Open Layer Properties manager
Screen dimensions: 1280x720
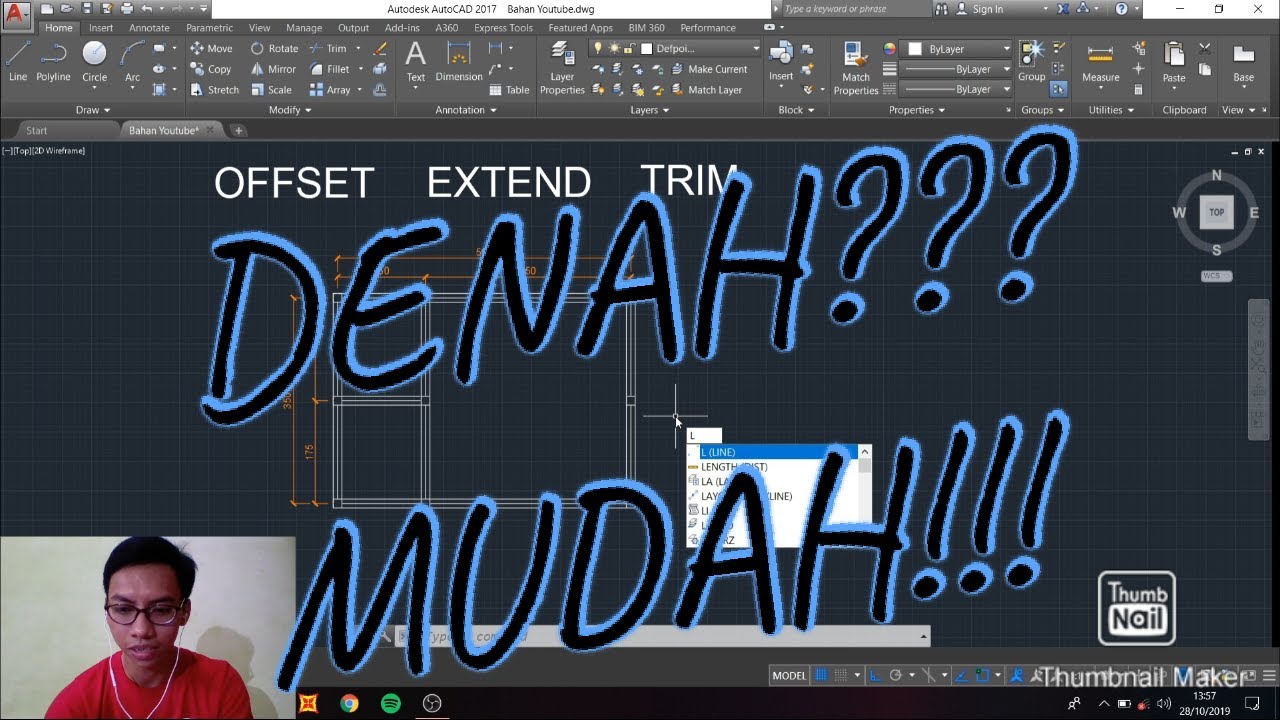tap(562, 68)
